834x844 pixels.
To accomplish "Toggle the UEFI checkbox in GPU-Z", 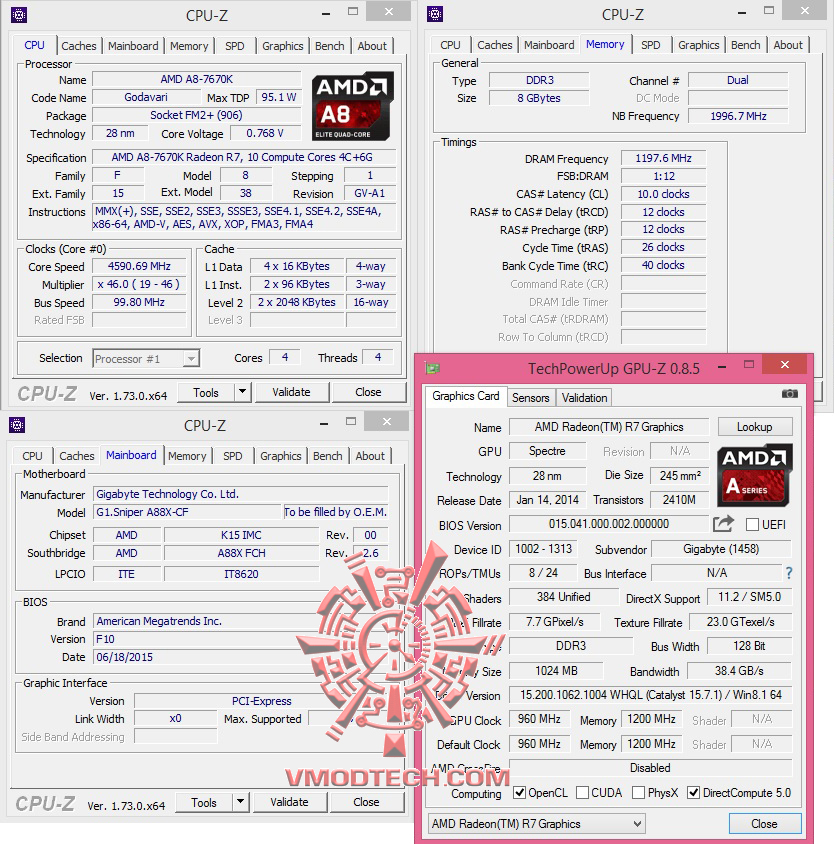I will tap(752, 525).
